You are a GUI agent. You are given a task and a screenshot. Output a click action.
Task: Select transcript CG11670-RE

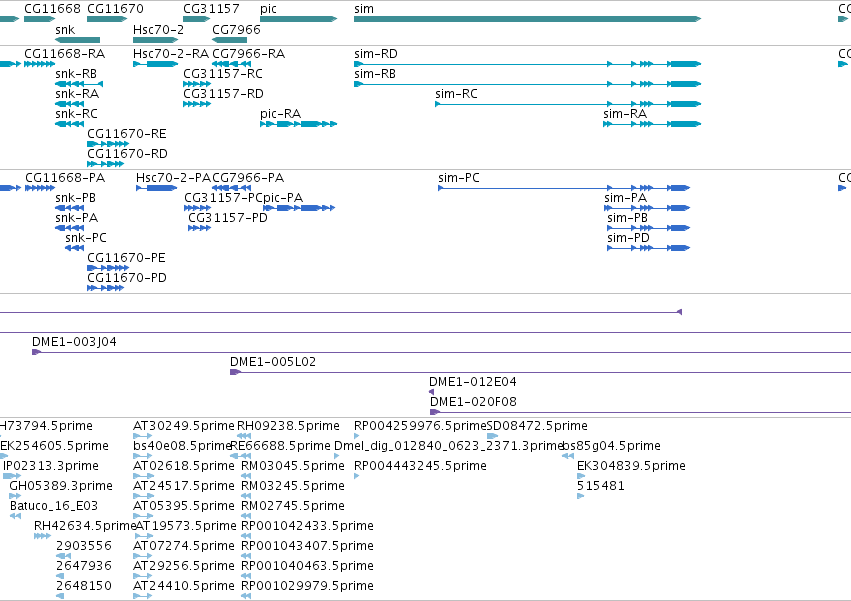(x=108, y=144)
